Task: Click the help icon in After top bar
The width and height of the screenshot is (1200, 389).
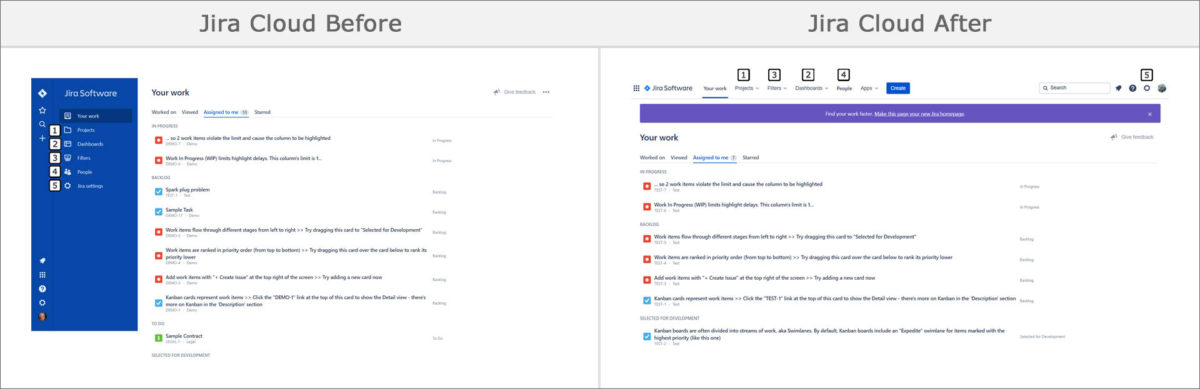Action: pos(1132,88)
